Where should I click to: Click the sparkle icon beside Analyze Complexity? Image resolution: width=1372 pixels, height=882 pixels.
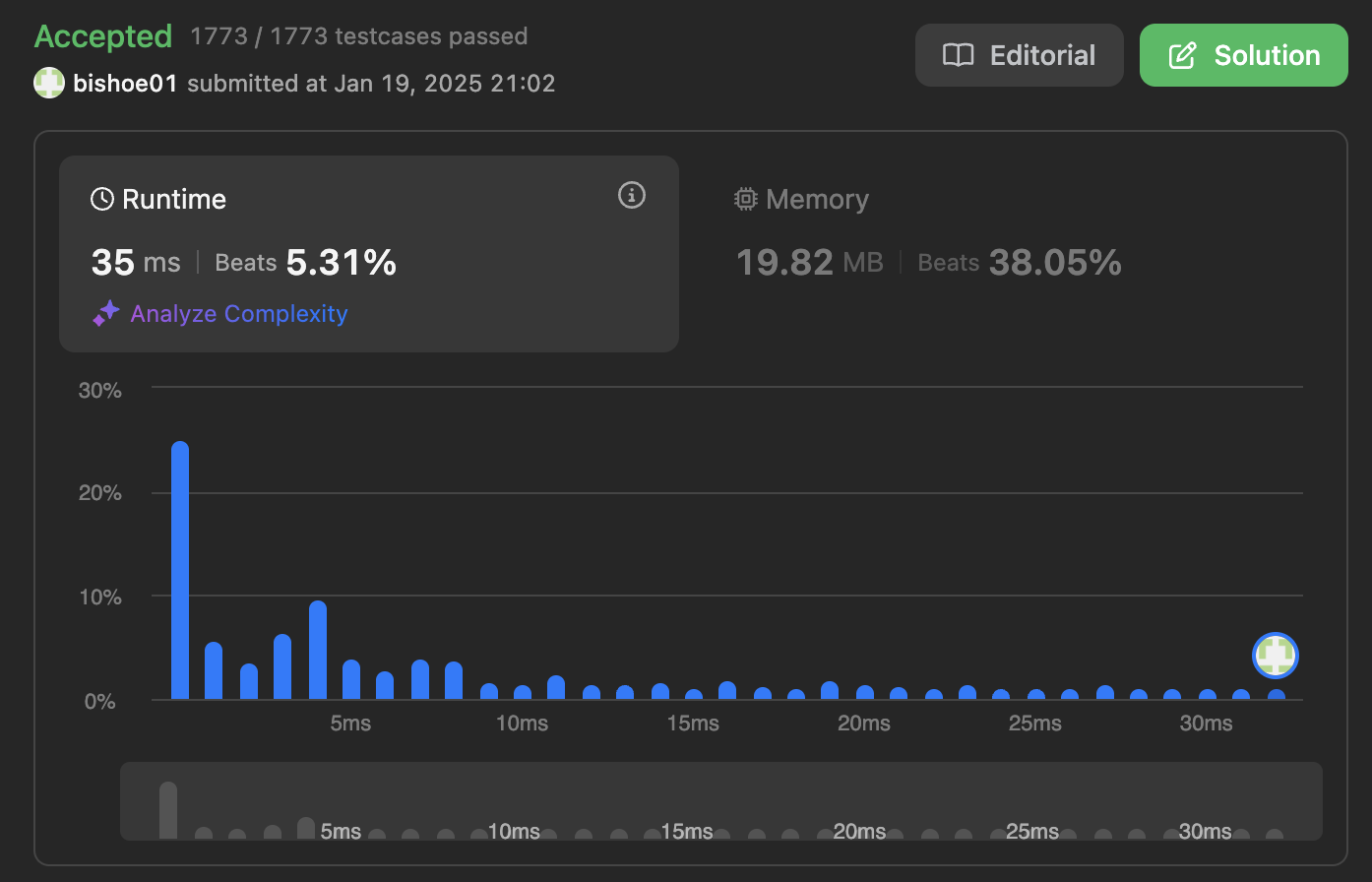coord(106,314)
